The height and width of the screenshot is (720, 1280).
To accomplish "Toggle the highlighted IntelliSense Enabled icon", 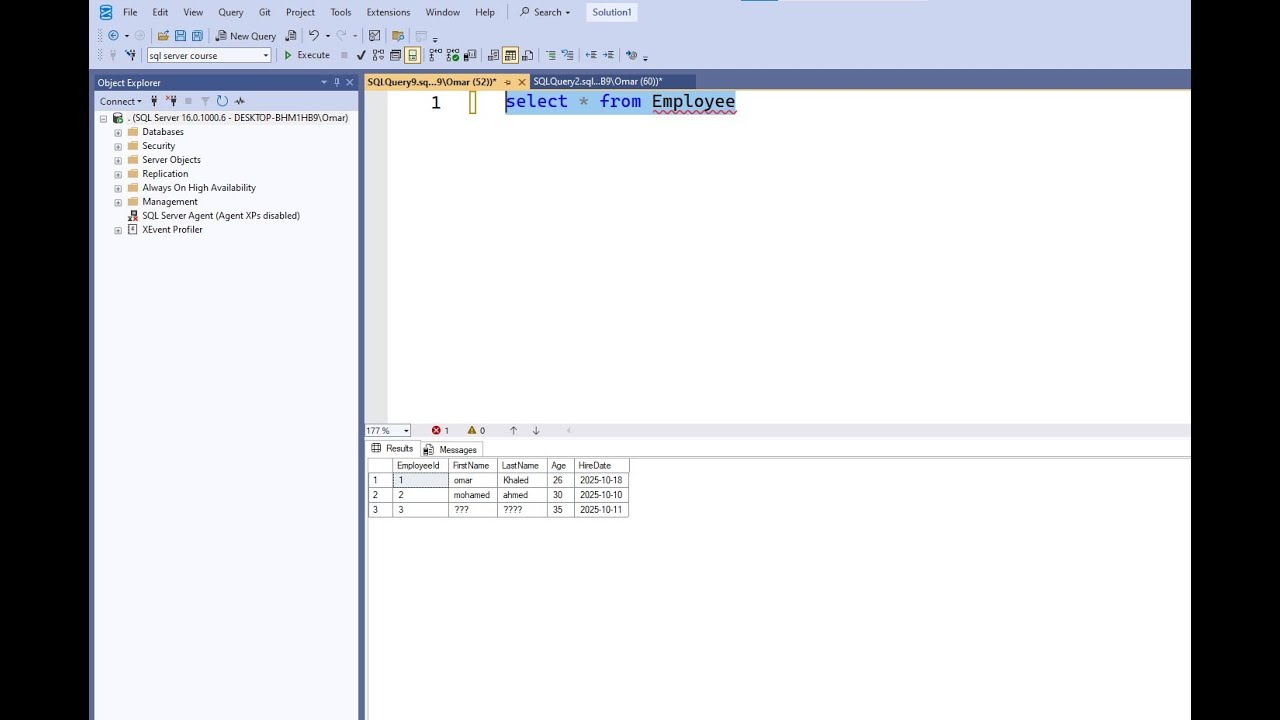I will (x=412, y=55).
